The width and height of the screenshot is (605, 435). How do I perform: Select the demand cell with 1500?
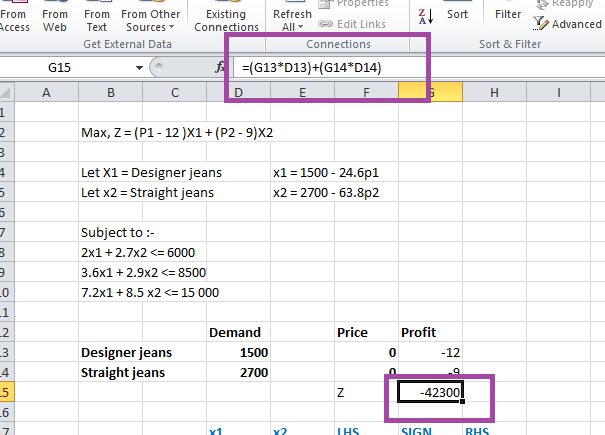point(238,352)
